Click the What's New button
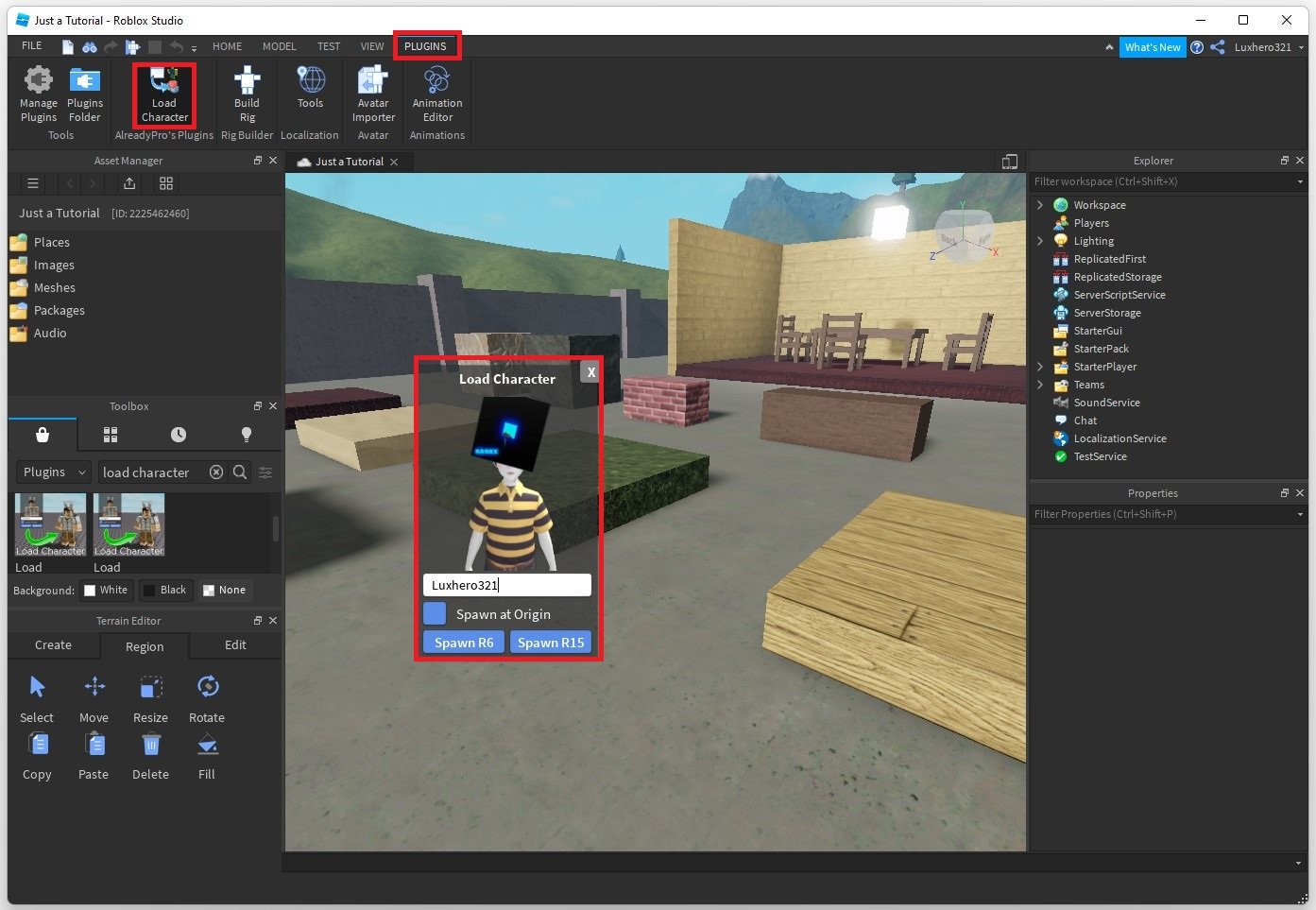Viewport: 1316px width, 910px height. (x=1152, y=47)
